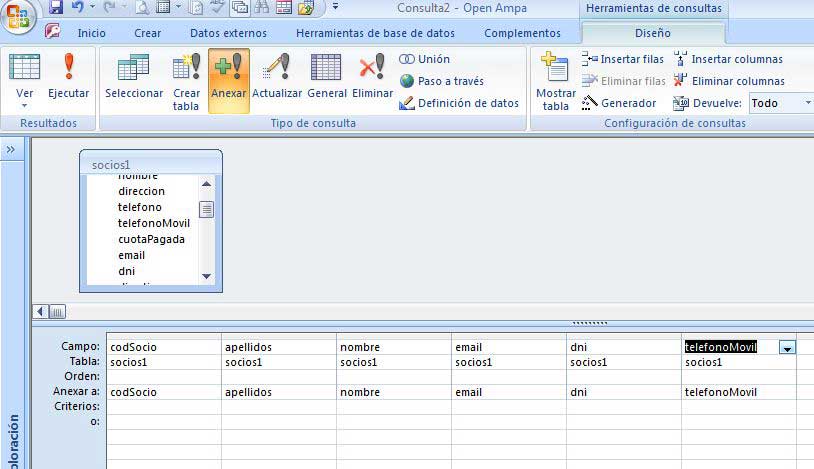Select the Eliminar query type
Screen dimensions: 814x469
click(x=372, y=78)
